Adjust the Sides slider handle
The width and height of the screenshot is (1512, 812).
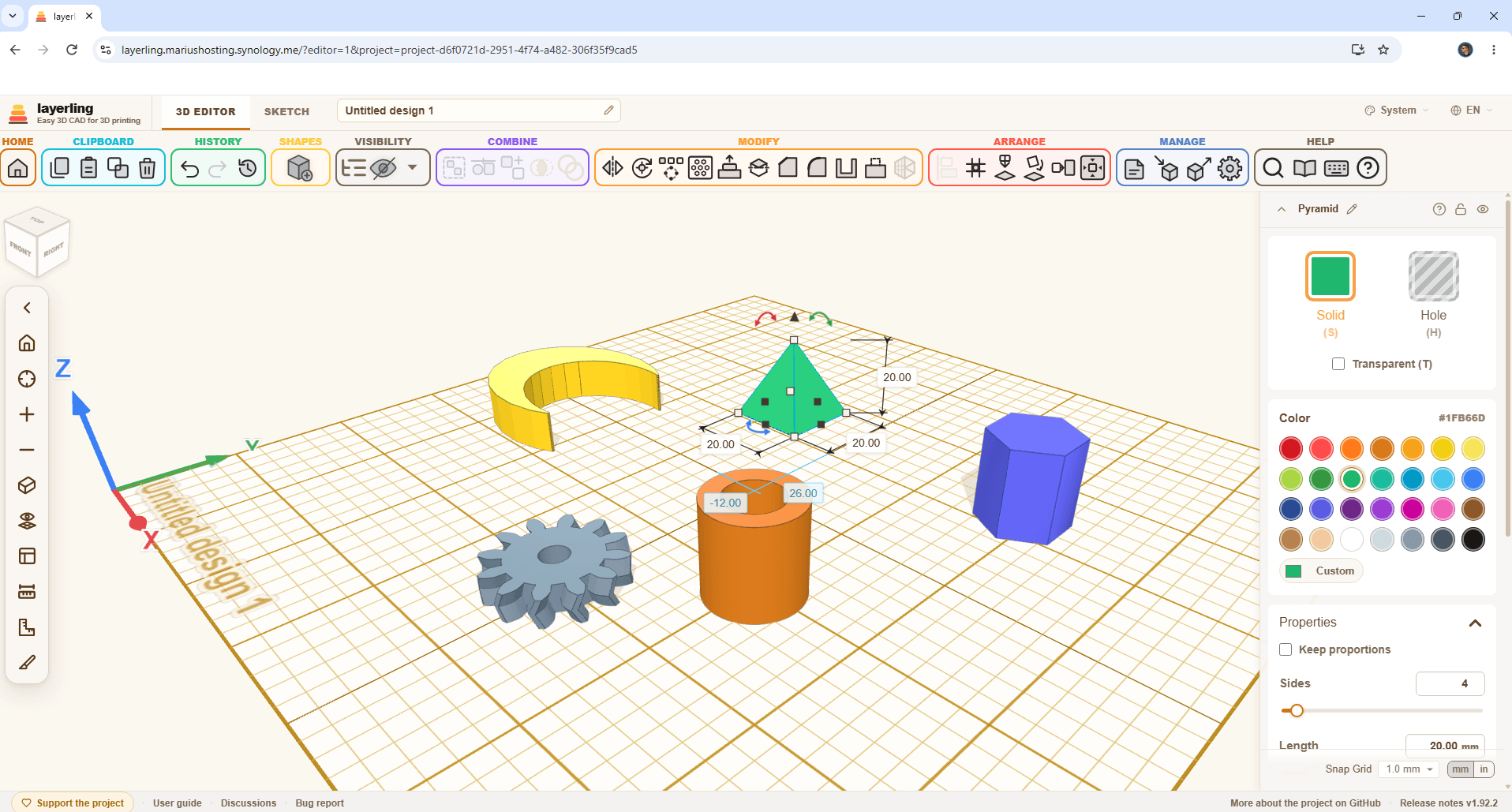[1296, 711]
